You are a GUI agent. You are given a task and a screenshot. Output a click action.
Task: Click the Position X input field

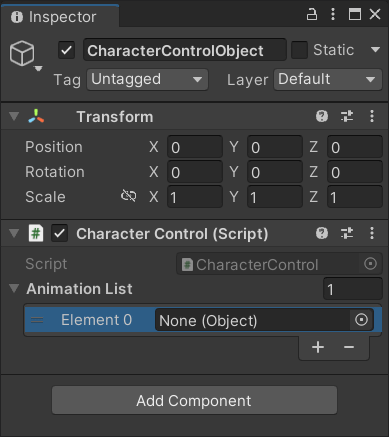195,147
